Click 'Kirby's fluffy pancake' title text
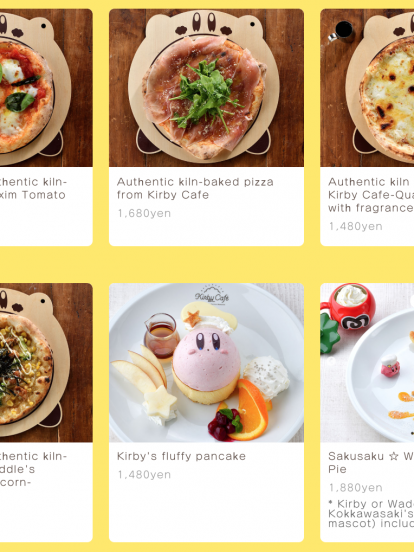Image resolution: width=414 pixels, height=552 pixels. (x=181, y=456)
